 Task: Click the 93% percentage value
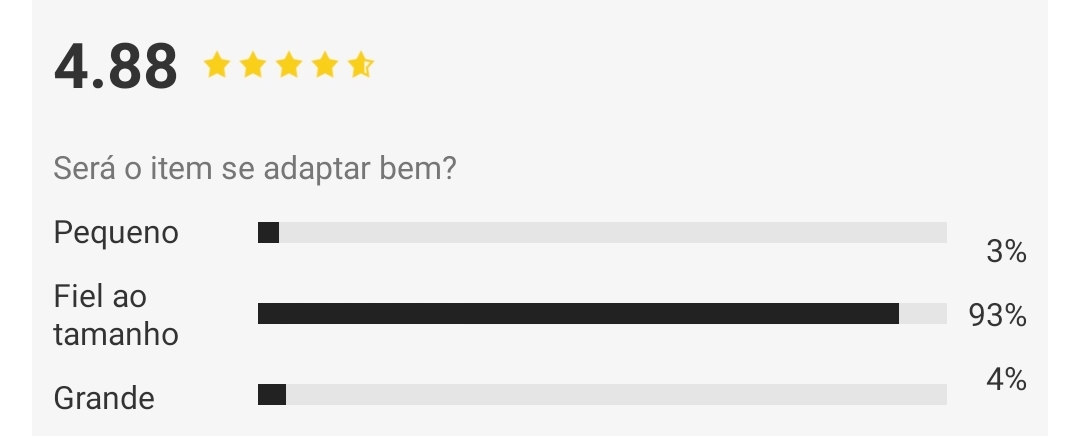click(997, 316)
